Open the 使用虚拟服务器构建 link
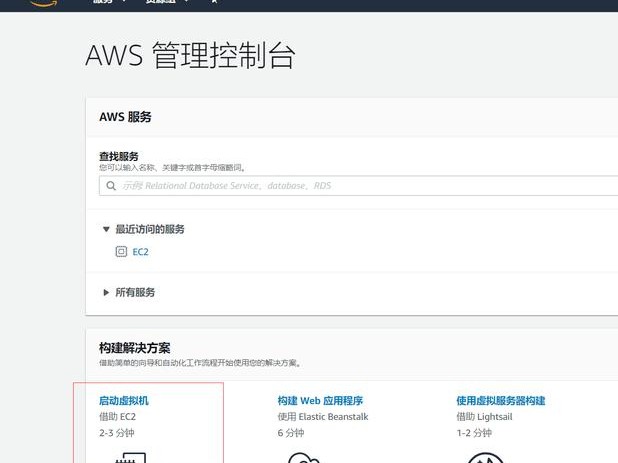 coord(501,401)
